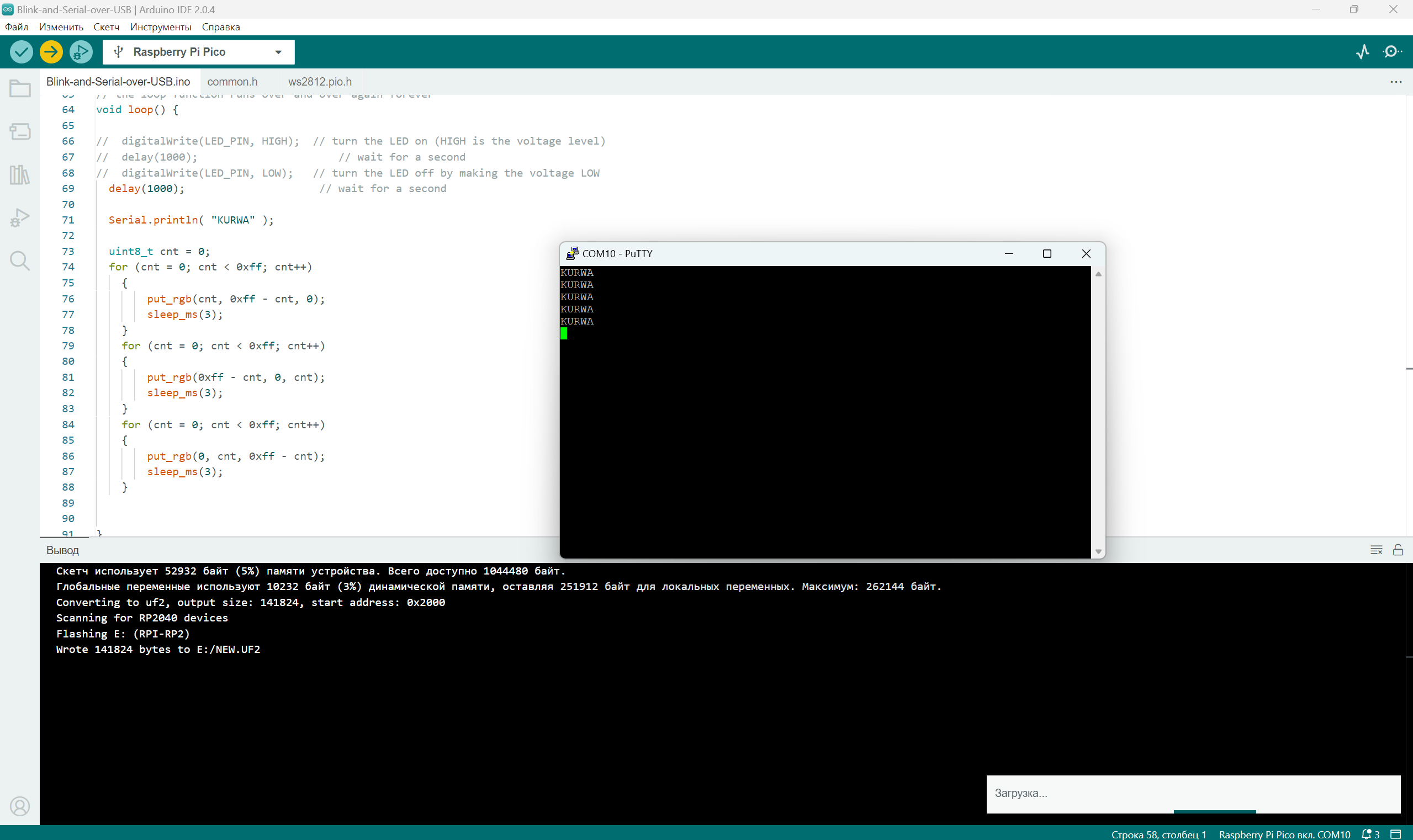Screen dimensions: 1413x840
Task: Clear output panel using lines icon
Action: tap(1376, 550)
